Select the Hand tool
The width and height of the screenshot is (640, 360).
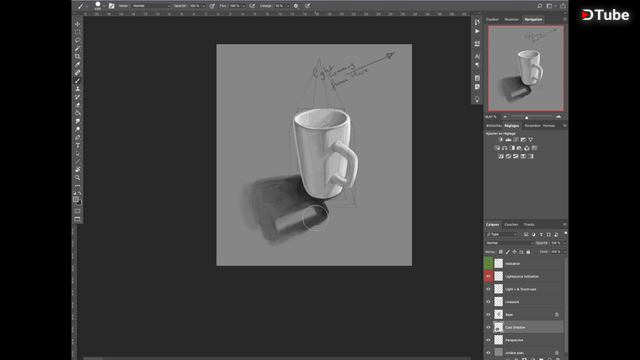coord(78,169)
